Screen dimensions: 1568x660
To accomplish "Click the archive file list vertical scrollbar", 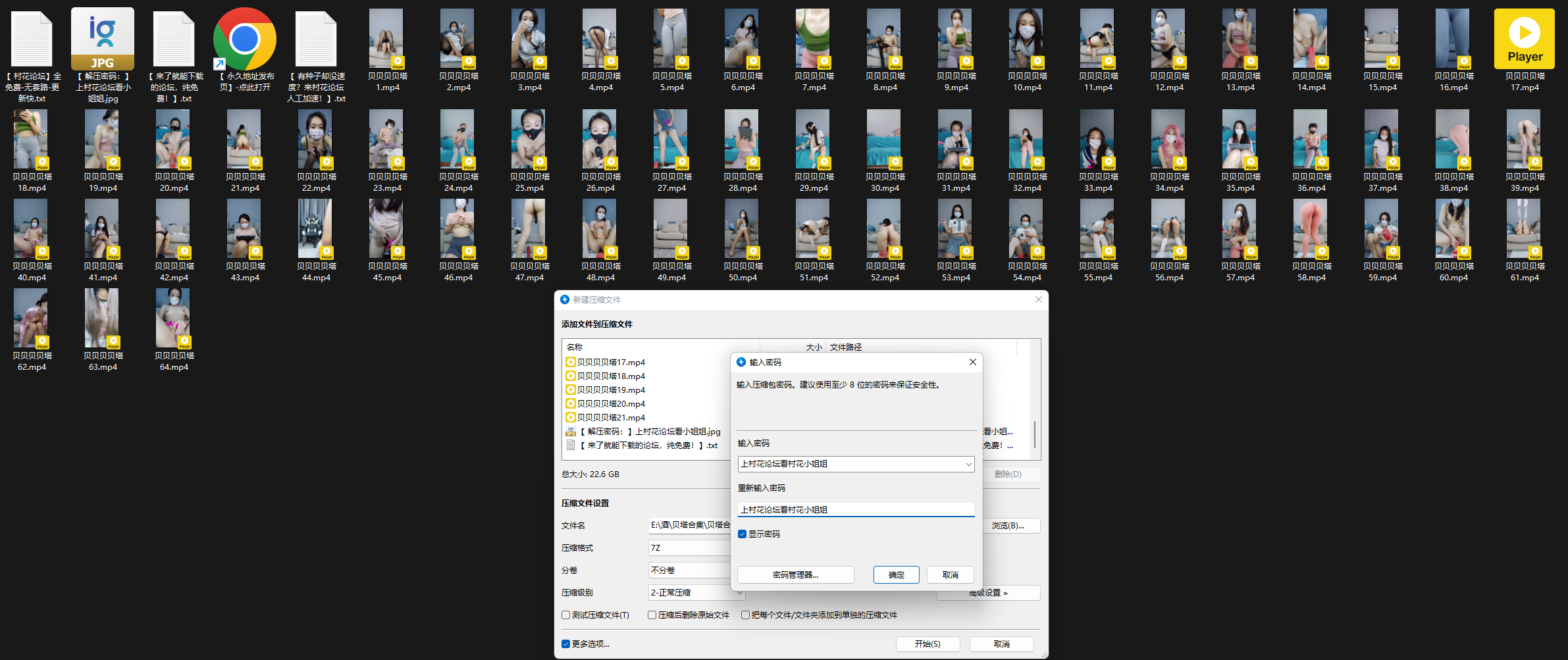I will click(1035, 434).
